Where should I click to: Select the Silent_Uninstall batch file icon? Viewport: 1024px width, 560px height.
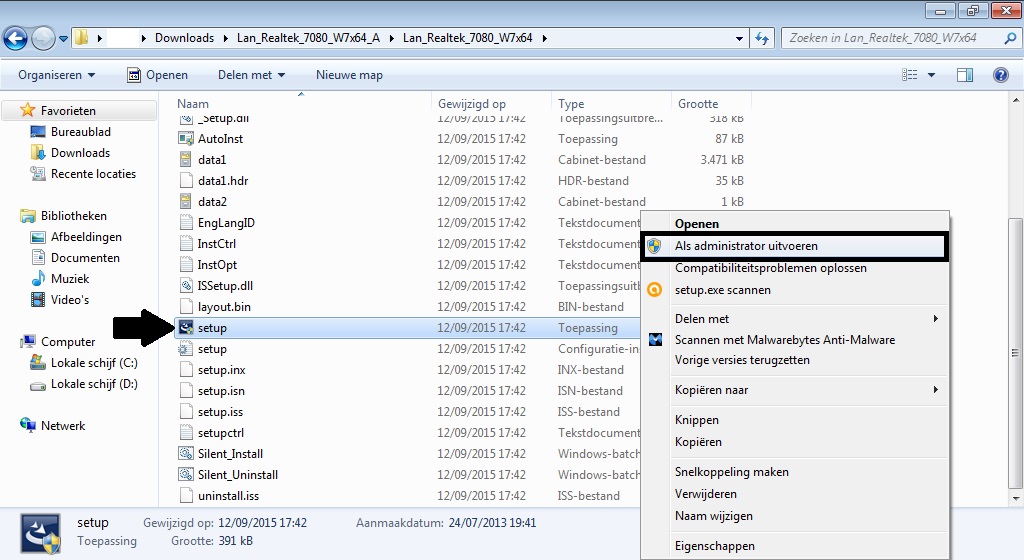(x=186, y=474)
